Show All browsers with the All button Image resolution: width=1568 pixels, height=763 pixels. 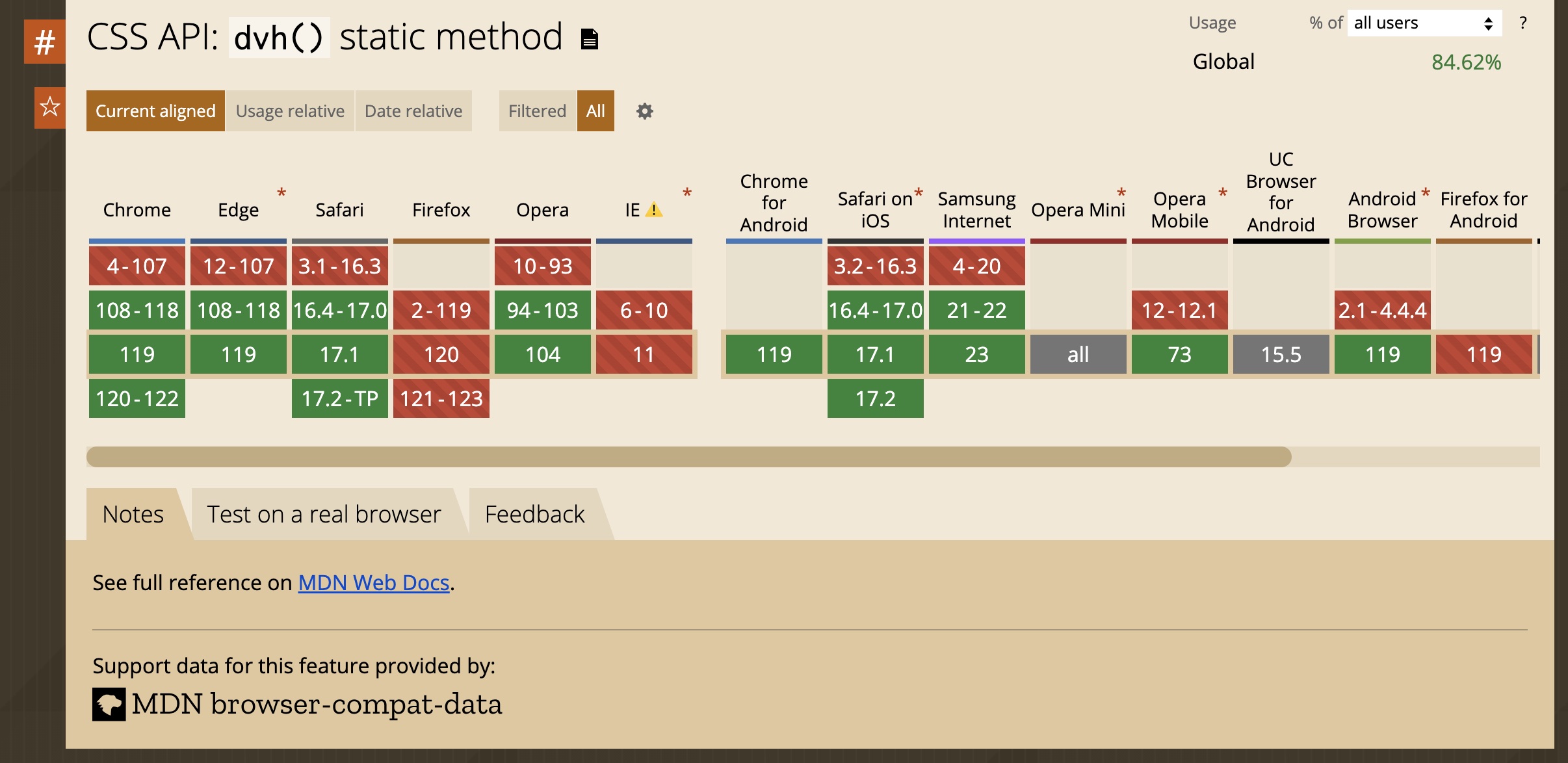[595, 111]
